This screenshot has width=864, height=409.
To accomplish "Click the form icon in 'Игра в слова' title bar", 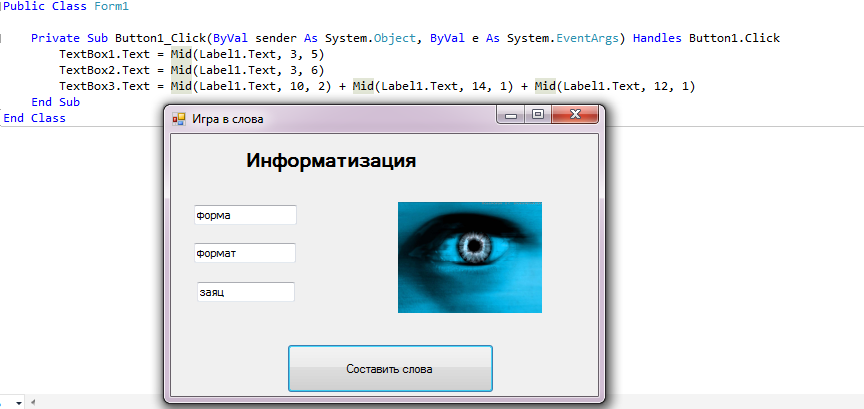I will click(x=179, y=119).
